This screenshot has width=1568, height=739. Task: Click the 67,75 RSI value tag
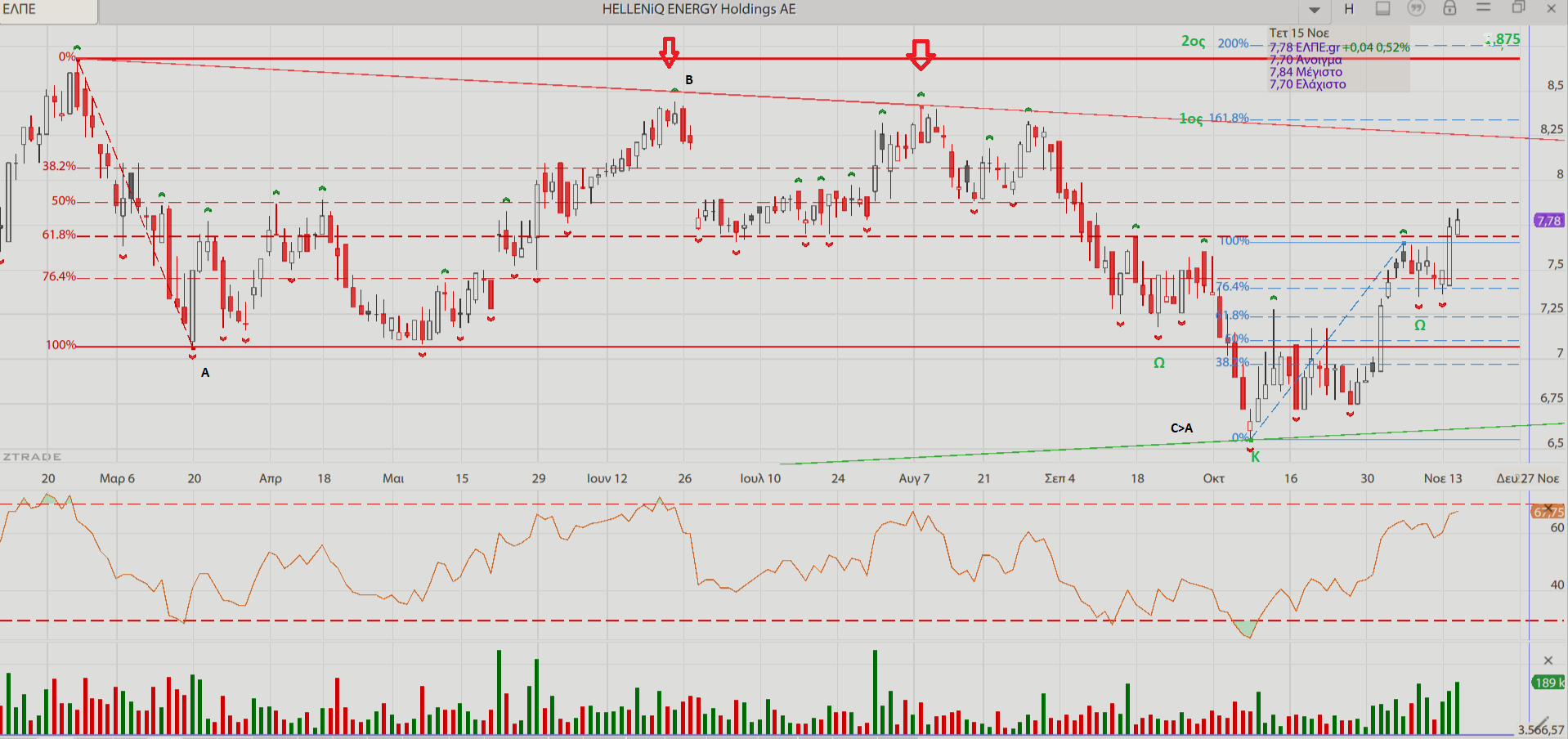(x=1548, y=512)
